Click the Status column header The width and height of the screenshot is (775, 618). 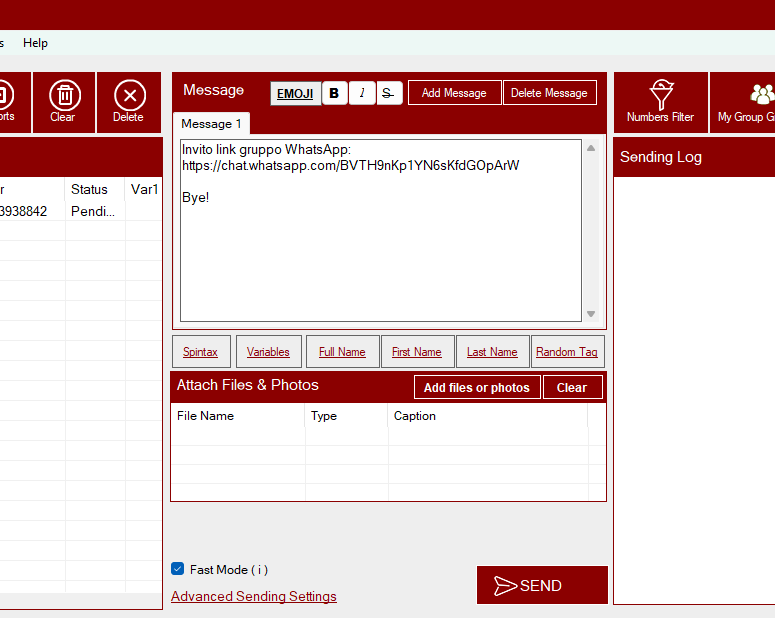pyautogui.click(x=95, y=189)
